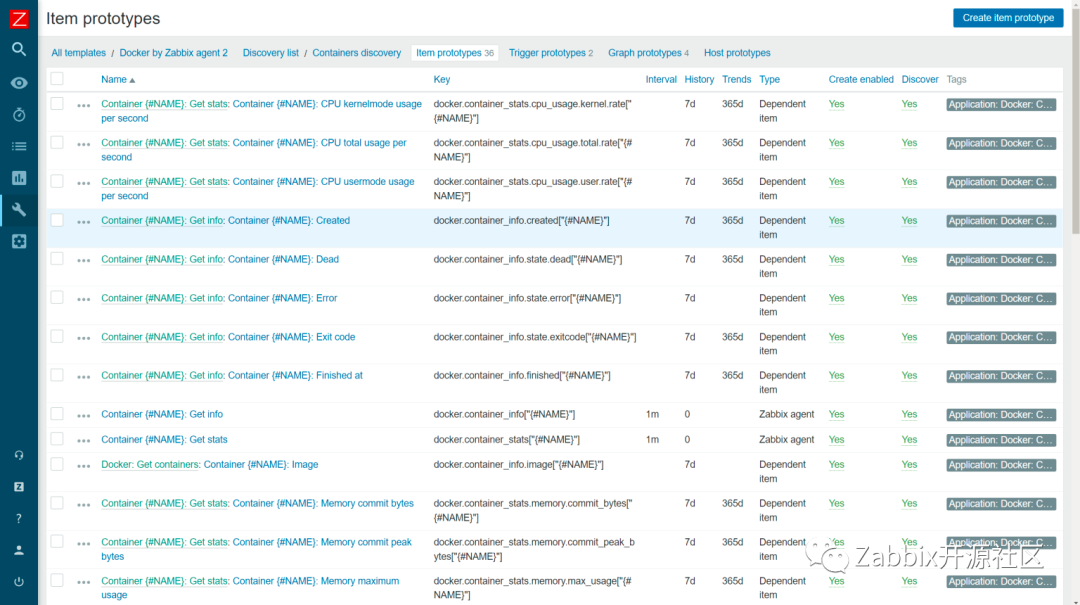This screenshot has width=1080, height=605.
Task: Check the Container Created row checkbox
Action: [x=57, y=220]
